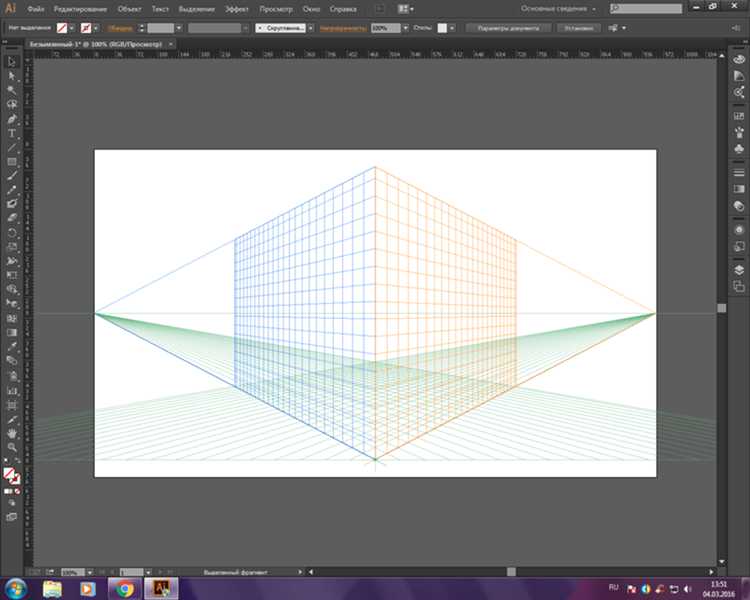This screenshot has height=600, width=750.
Task: Open the Текст menu
Action: [160, 9]
